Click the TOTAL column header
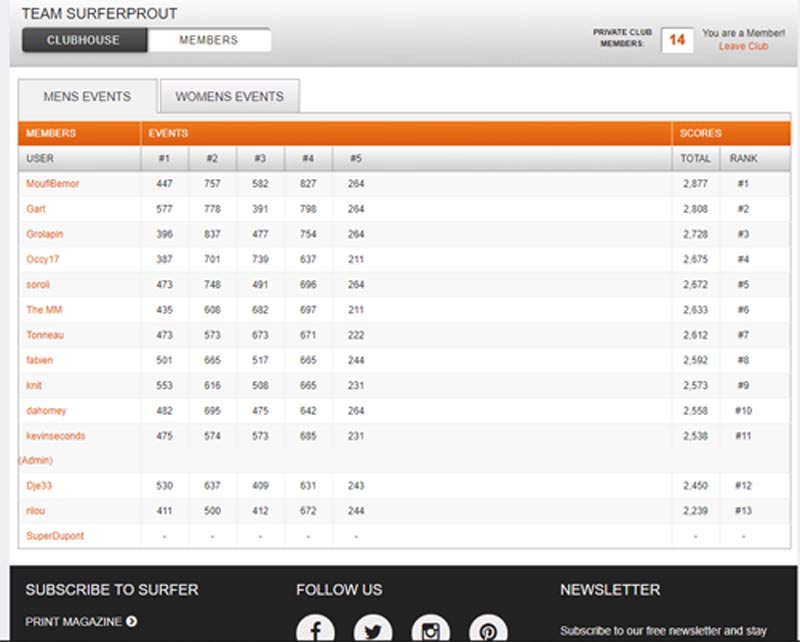800x642 pixels. point(695,158)
